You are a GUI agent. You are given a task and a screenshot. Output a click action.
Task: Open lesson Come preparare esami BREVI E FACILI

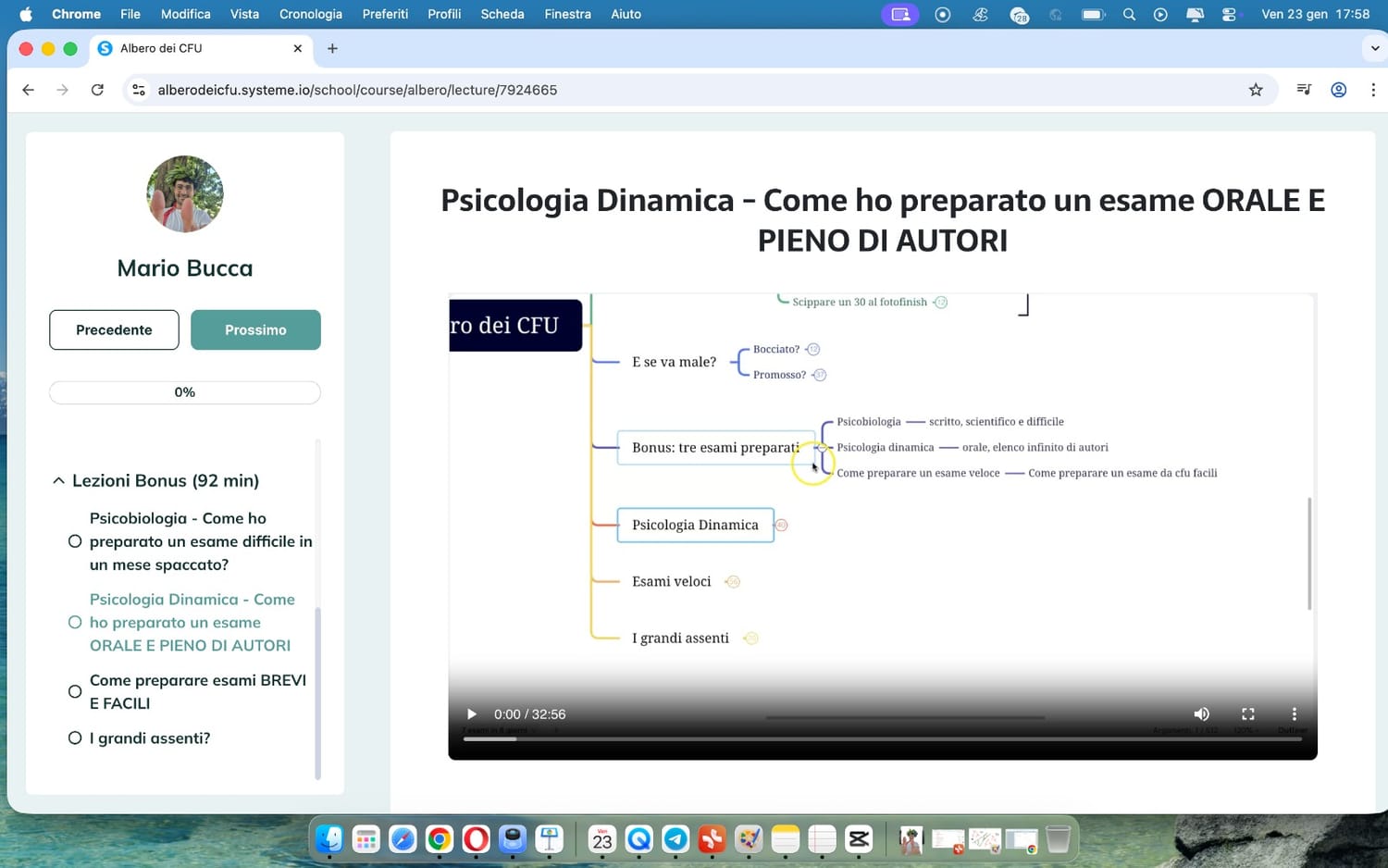tap(198, 691)
